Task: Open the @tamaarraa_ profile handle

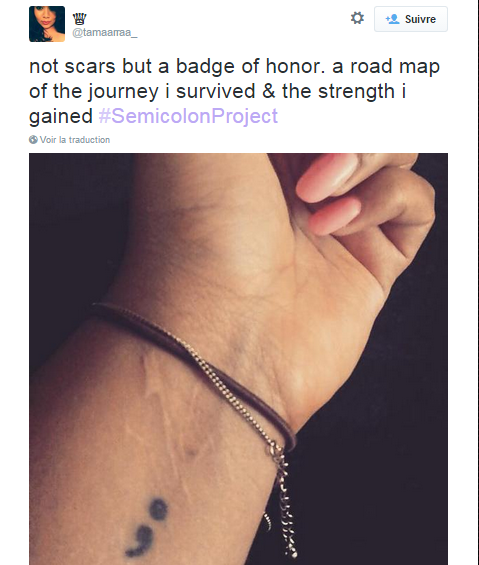Action: coord(105,33)
